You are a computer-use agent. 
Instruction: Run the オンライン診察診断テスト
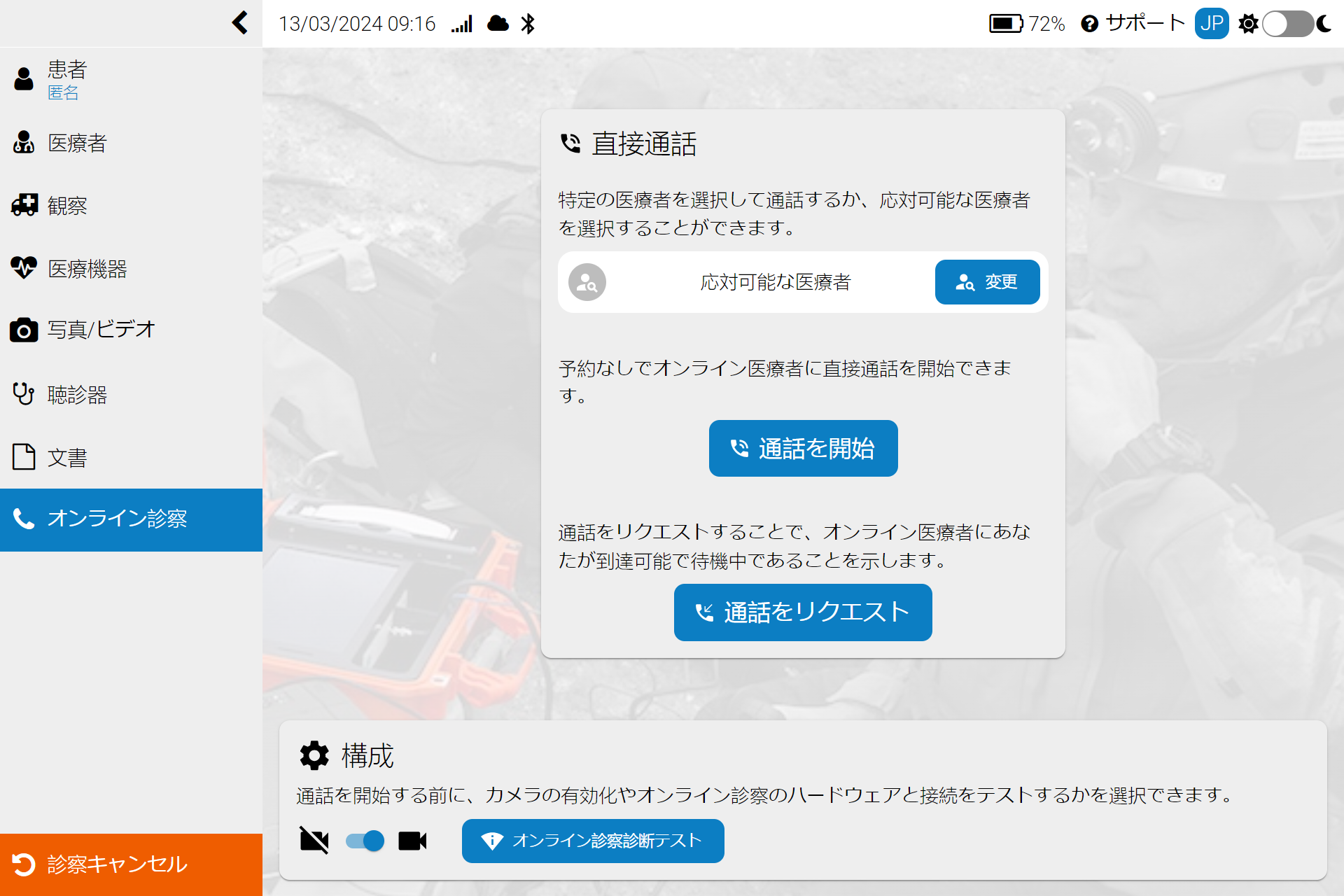click(x=592, y=841)
